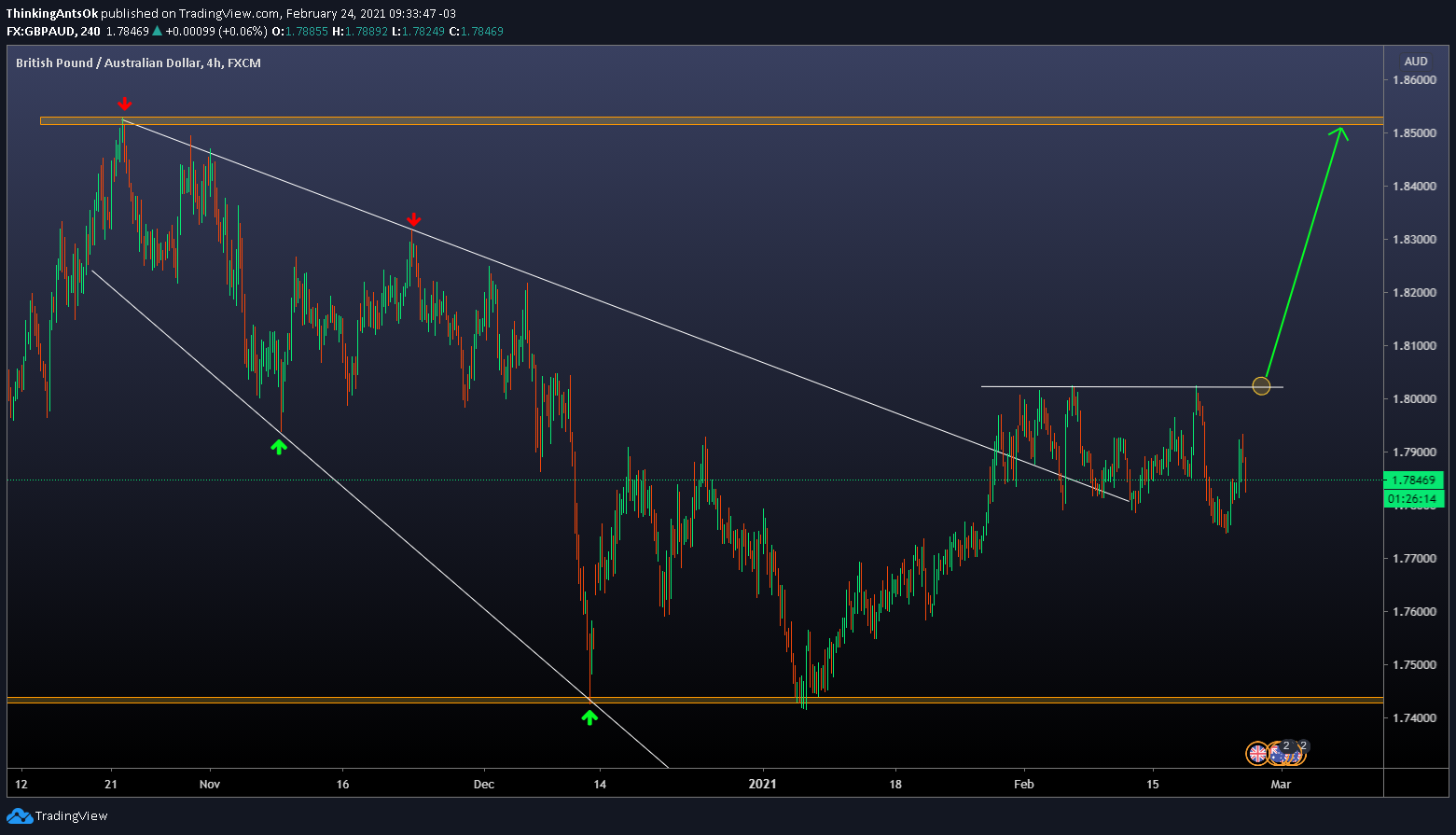
Task: Click the 1.85000 price axis label
Action: point(1414,133)
